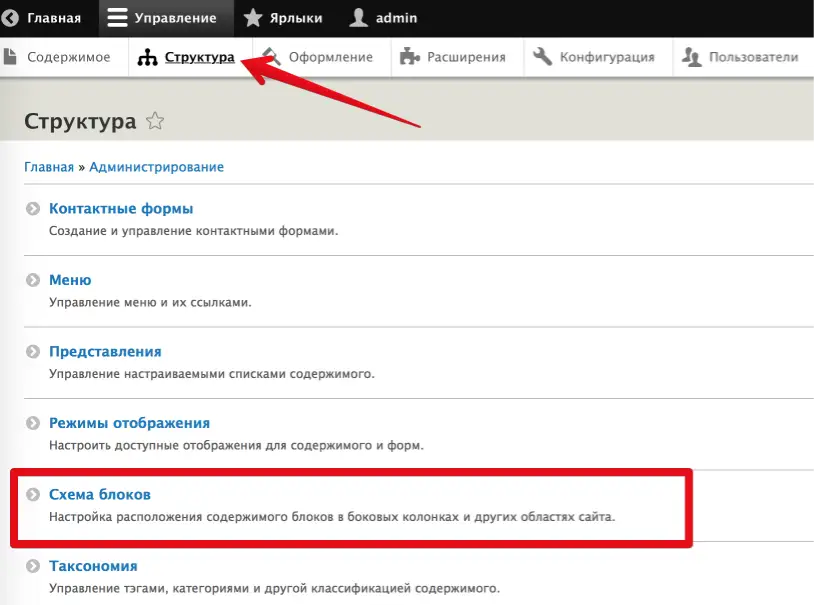The height and width of the screenshot is (605, 814).
Task: Open the Схема блоков link
Action: (x=100, y=495)
